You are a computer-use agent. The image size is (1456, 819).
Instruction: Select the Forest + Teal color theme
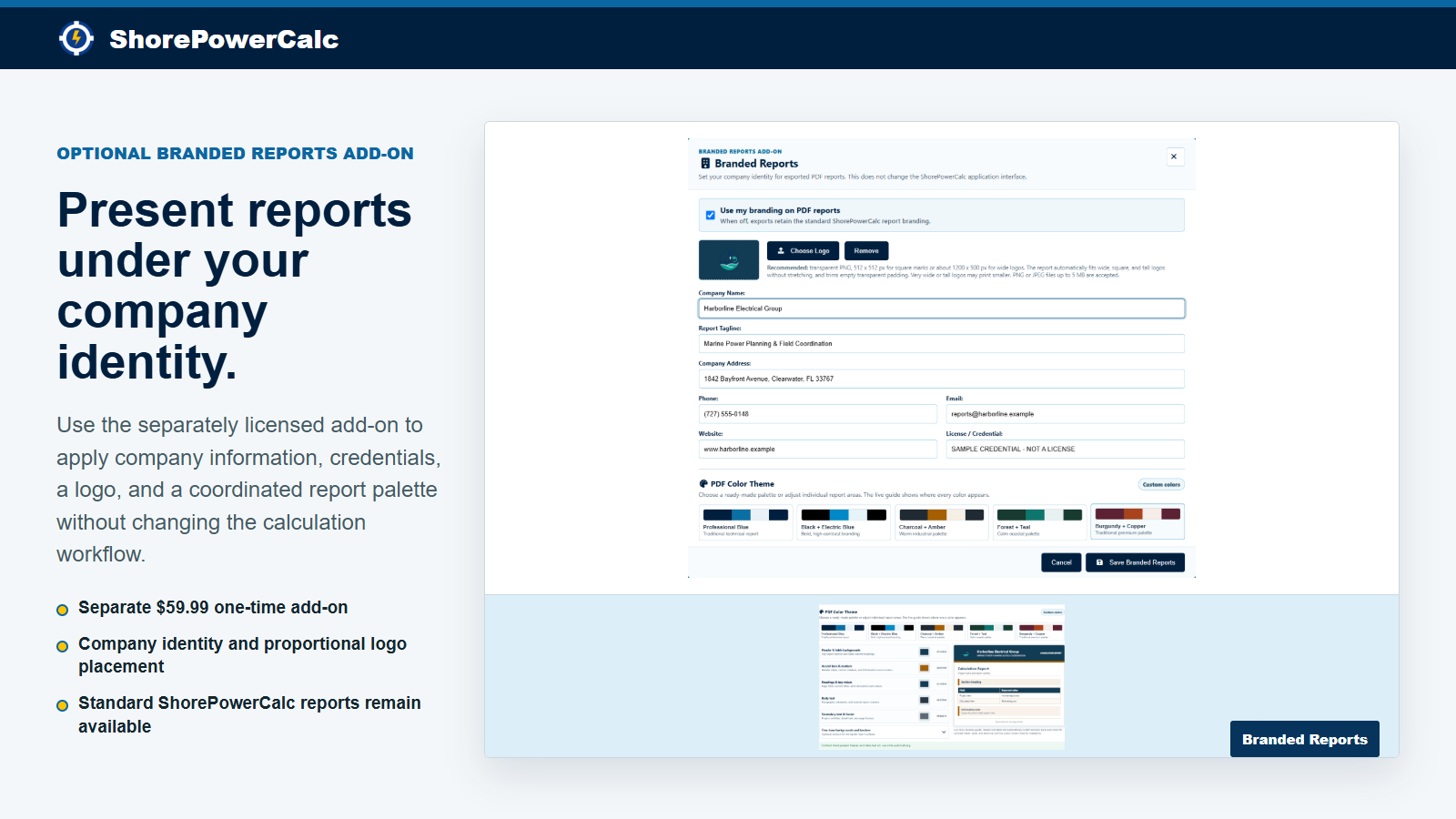point(1040,522)
